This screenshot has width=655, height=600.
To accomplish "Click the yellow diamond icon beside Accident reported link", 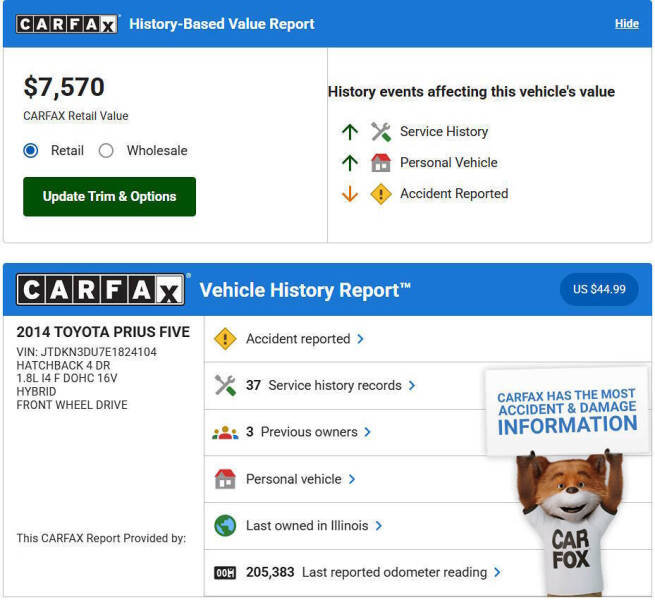I will coord(225,339).
